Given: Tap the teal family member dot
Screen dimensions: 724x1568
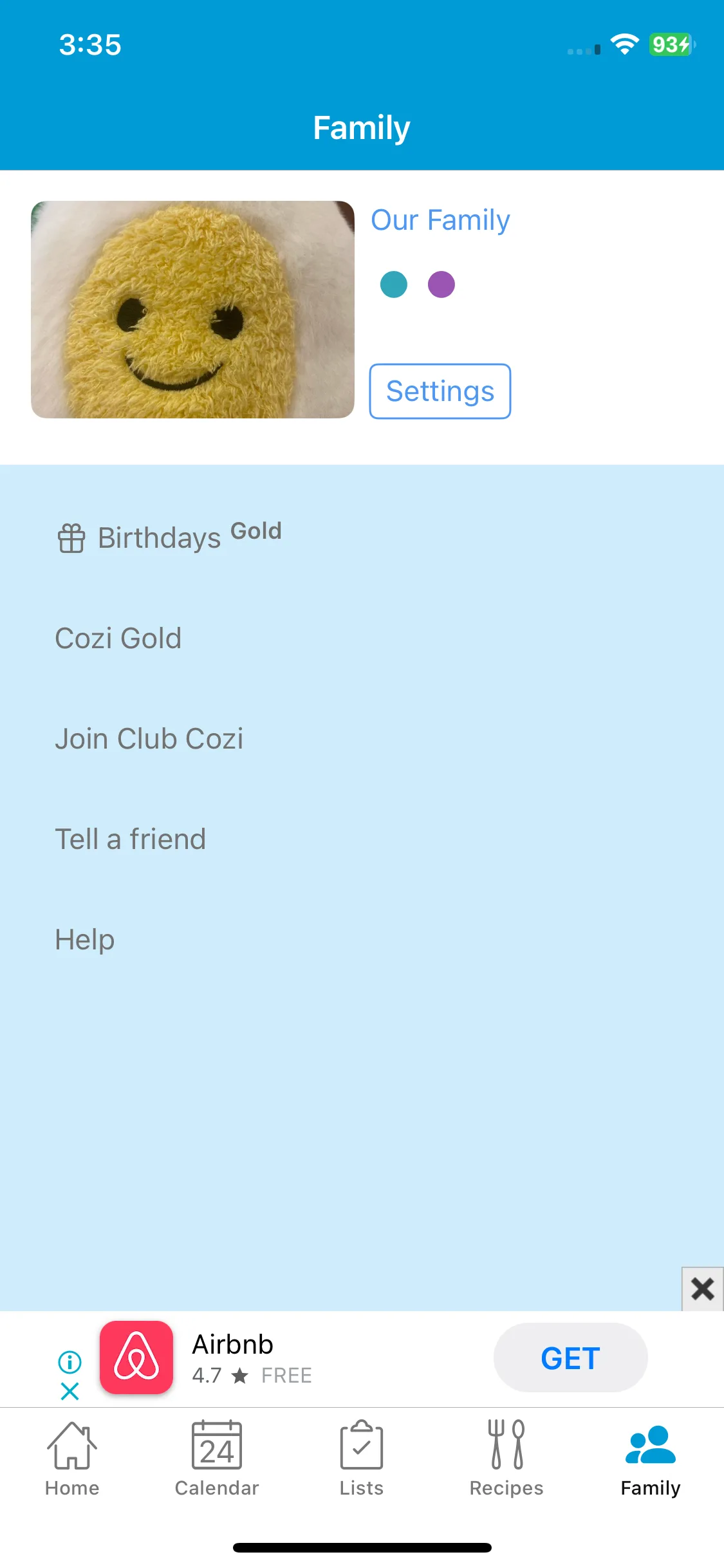Looking at the screenshot, I should point(394,285).
